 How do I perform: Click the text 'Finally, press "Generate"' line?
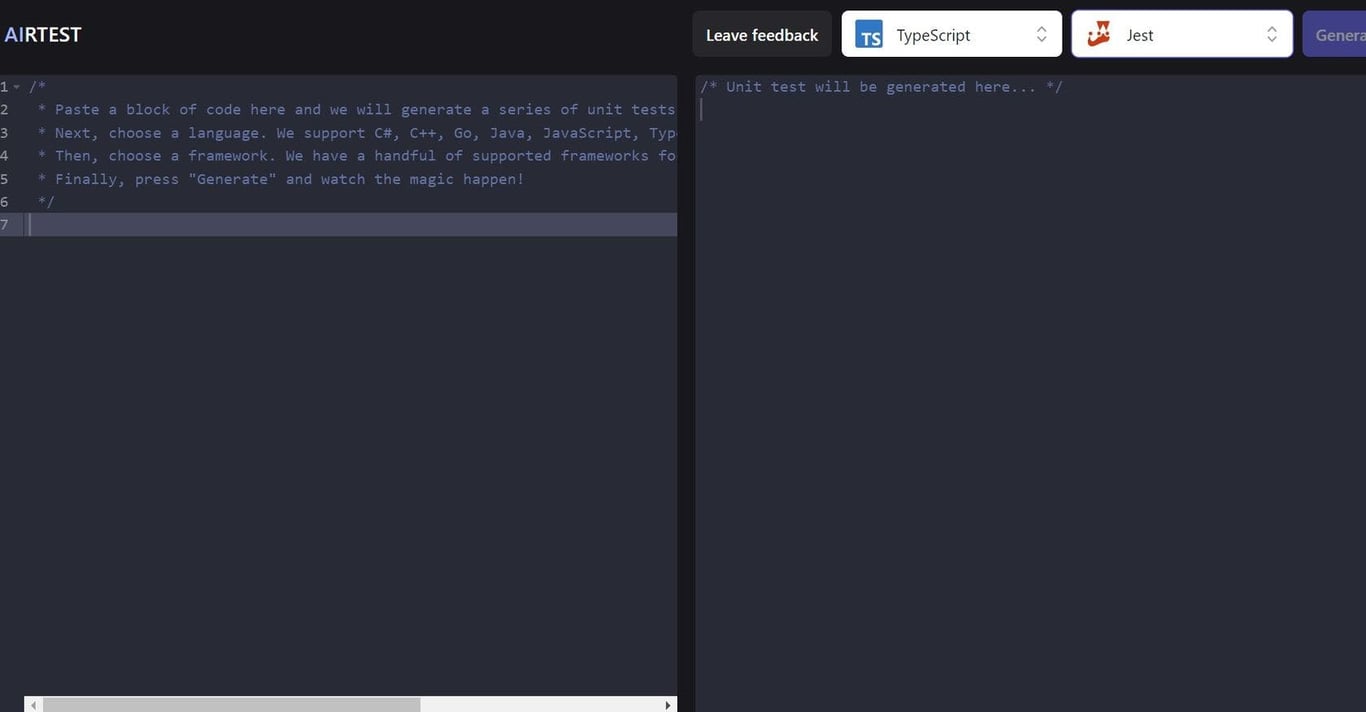tap(281, 179)
